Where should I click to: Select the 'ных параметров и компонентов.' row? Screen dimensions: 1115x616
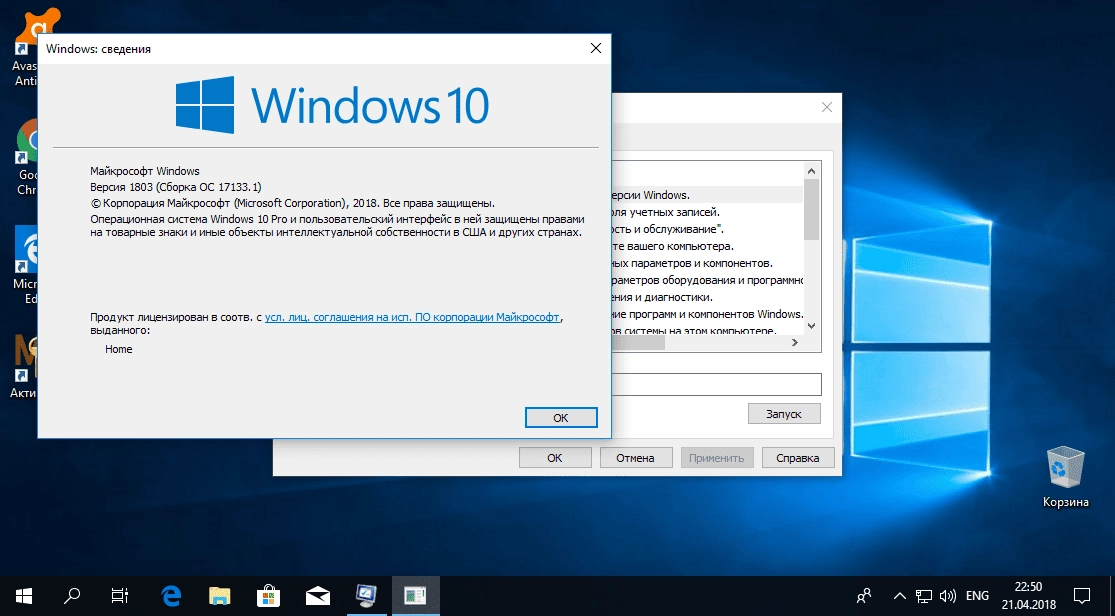(707, 263)
